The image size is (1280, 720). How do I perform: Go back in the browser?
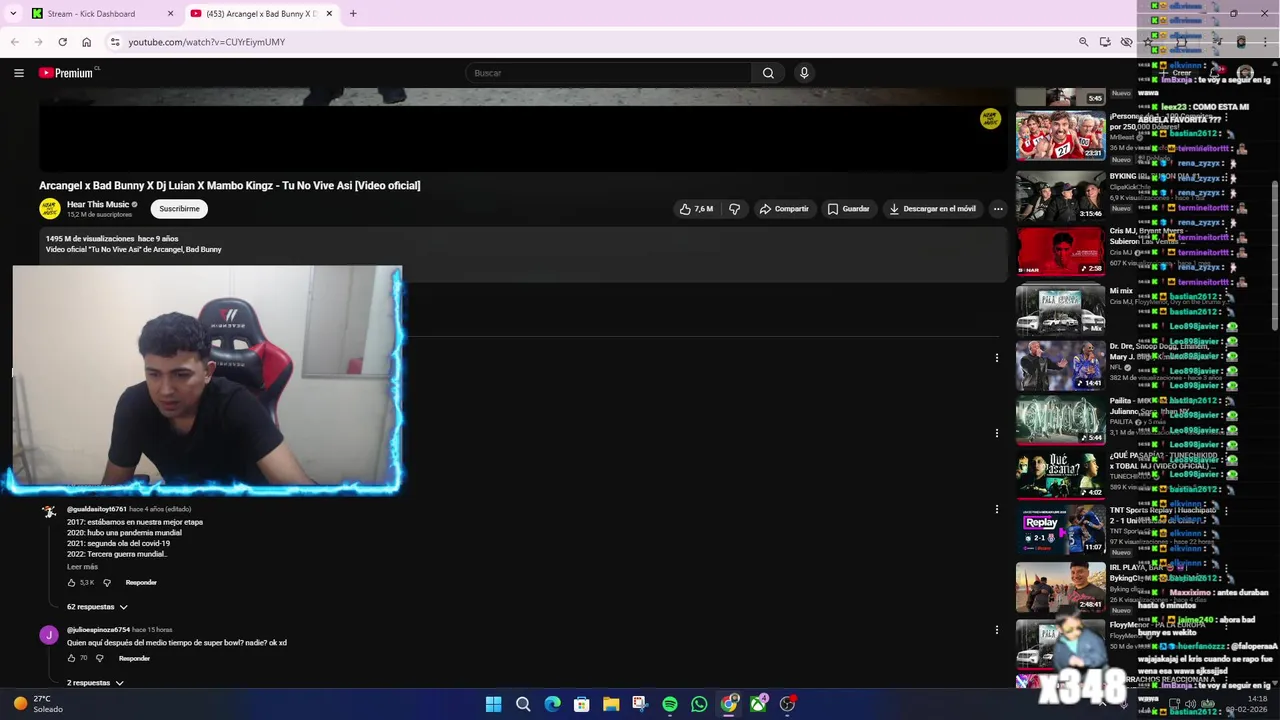pos(15,42)
